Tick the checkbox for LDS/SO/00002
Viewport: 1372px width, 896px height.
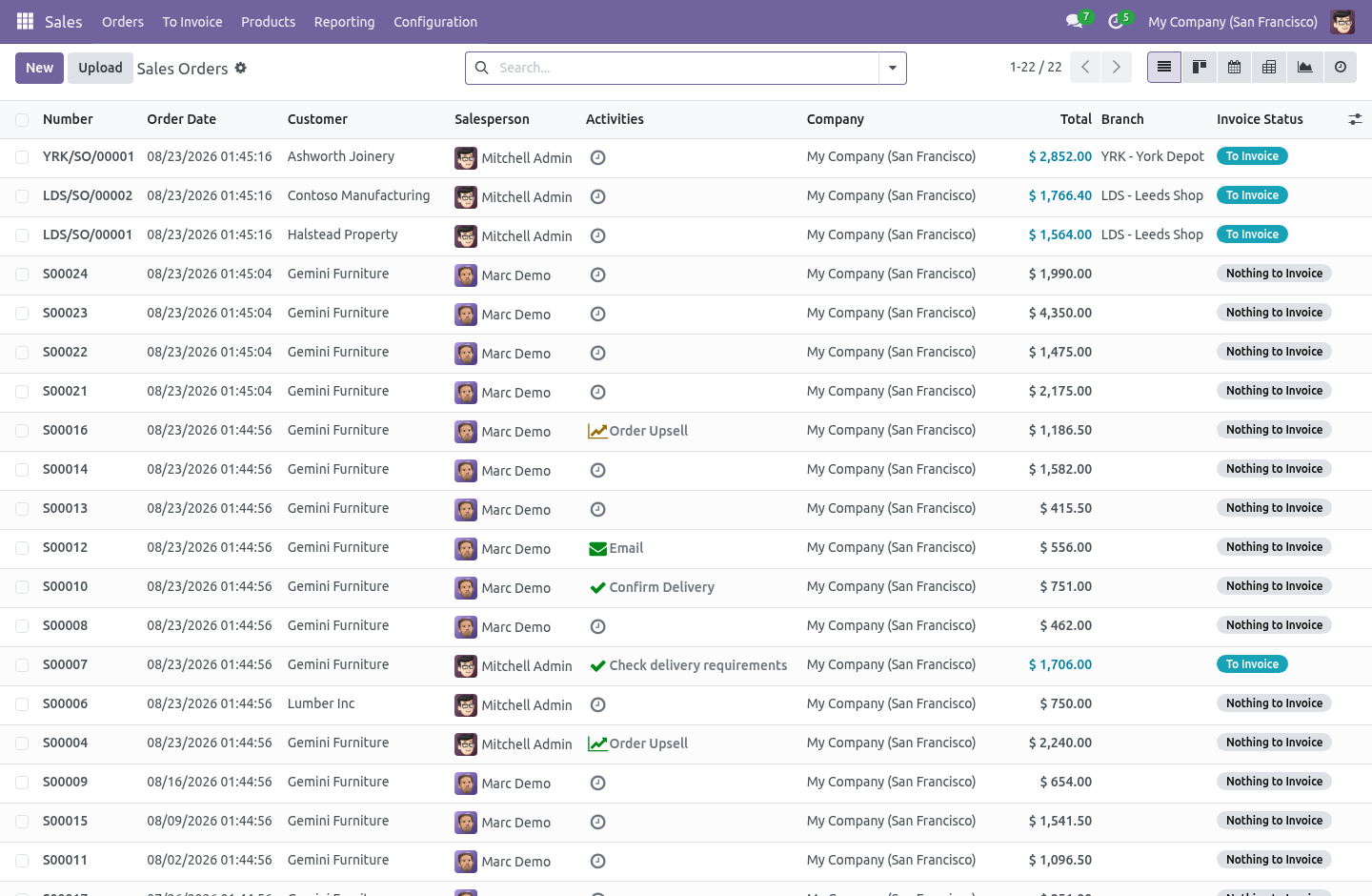pos(22,196)
